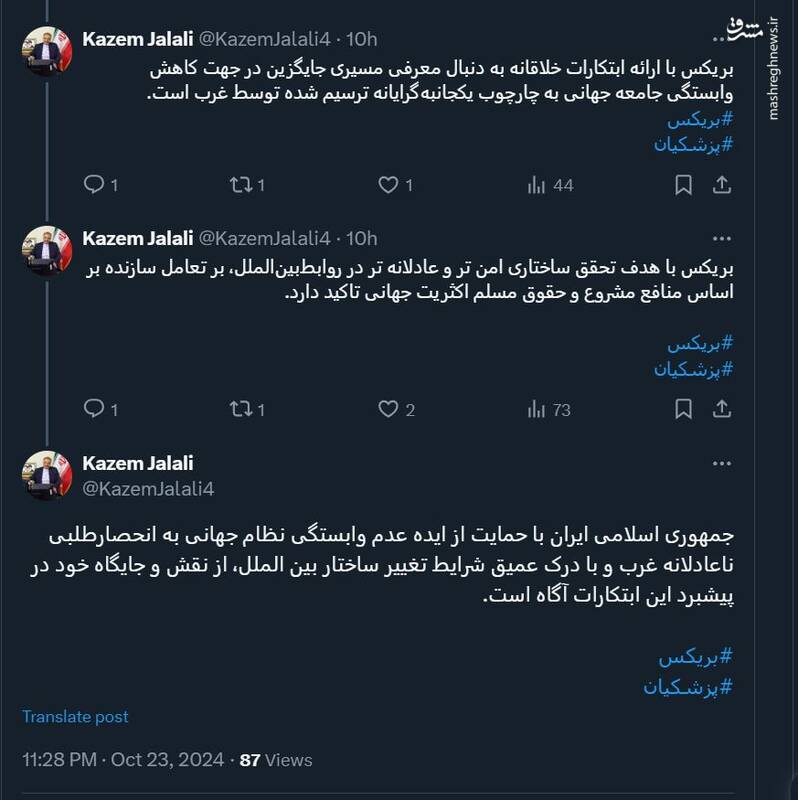The height and width of the screenshot is (800, 798).
Task: Unlike the second tweet showing 2 likes
Action: tap(389, 409)
